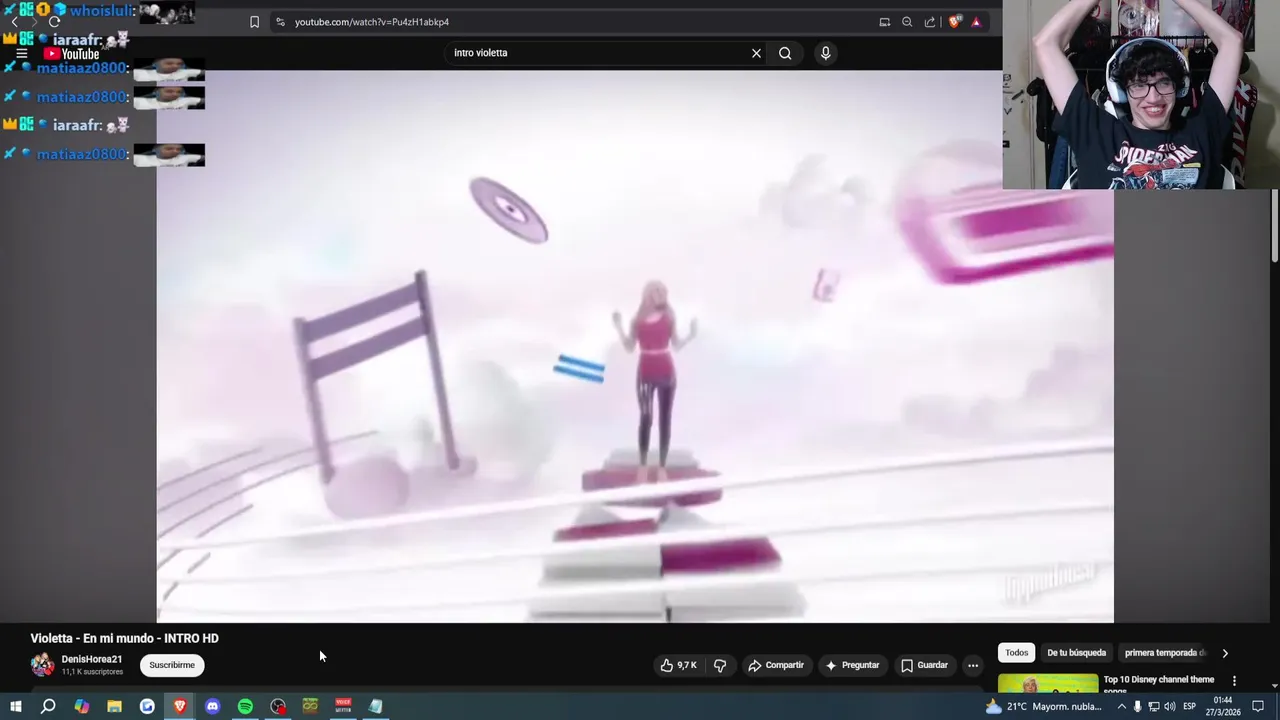Subscribe with the Suscribirme button
This screenshot has height=720, width=1280.
172,665
